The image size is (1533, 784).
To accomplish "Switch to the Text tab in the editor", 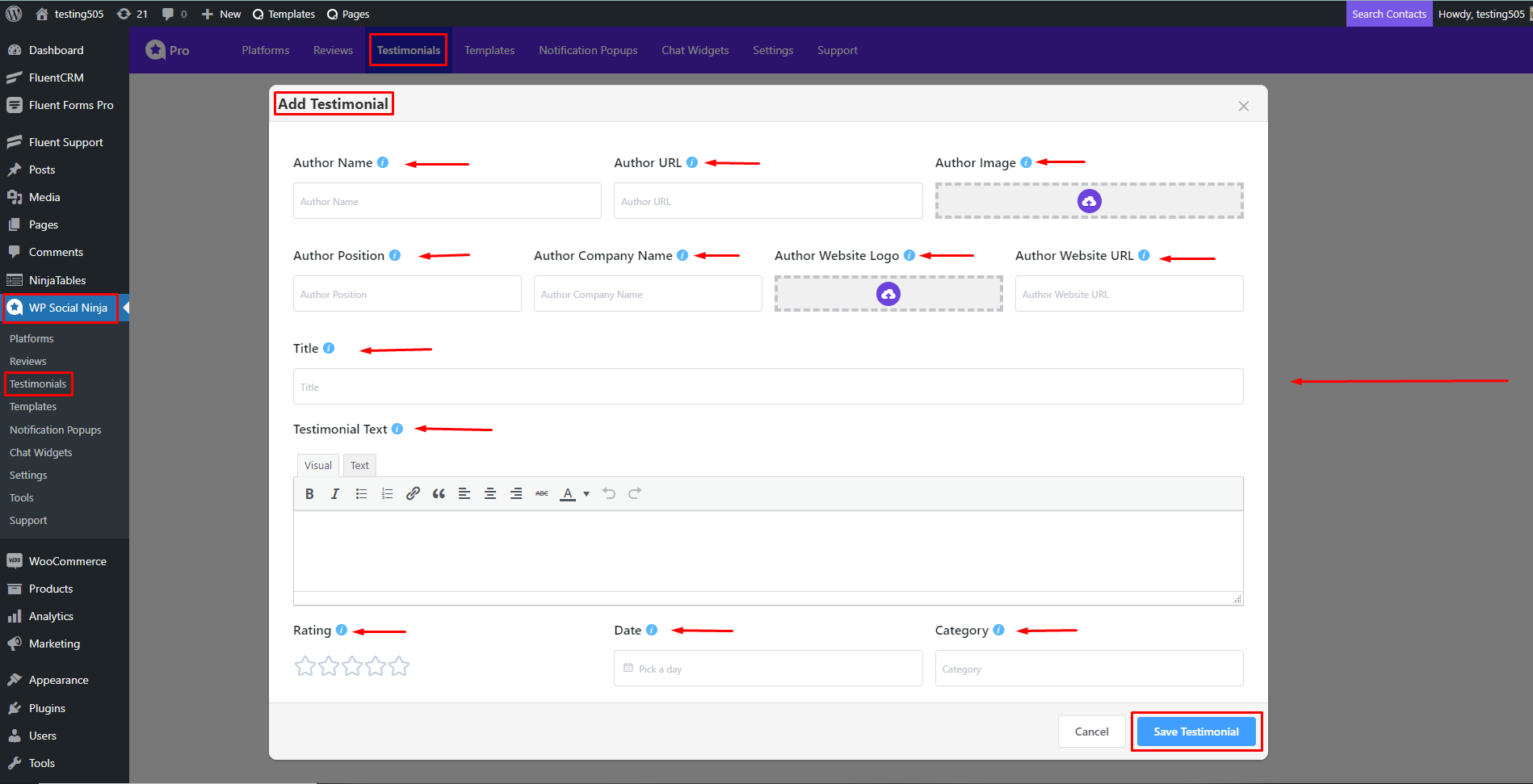I will pyautogui.click(x=359, y=465).
